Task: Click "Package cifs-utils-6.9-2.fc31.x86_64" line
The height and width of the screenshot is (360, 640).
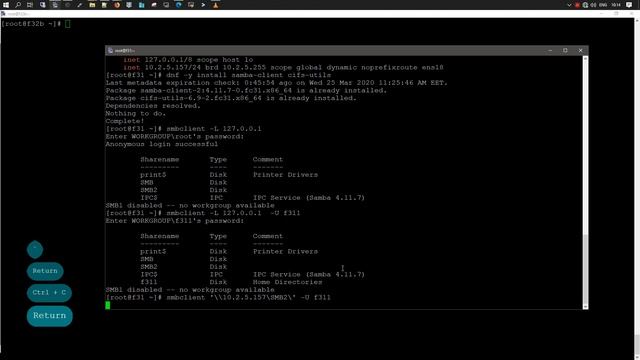Action: pos(231,98)
